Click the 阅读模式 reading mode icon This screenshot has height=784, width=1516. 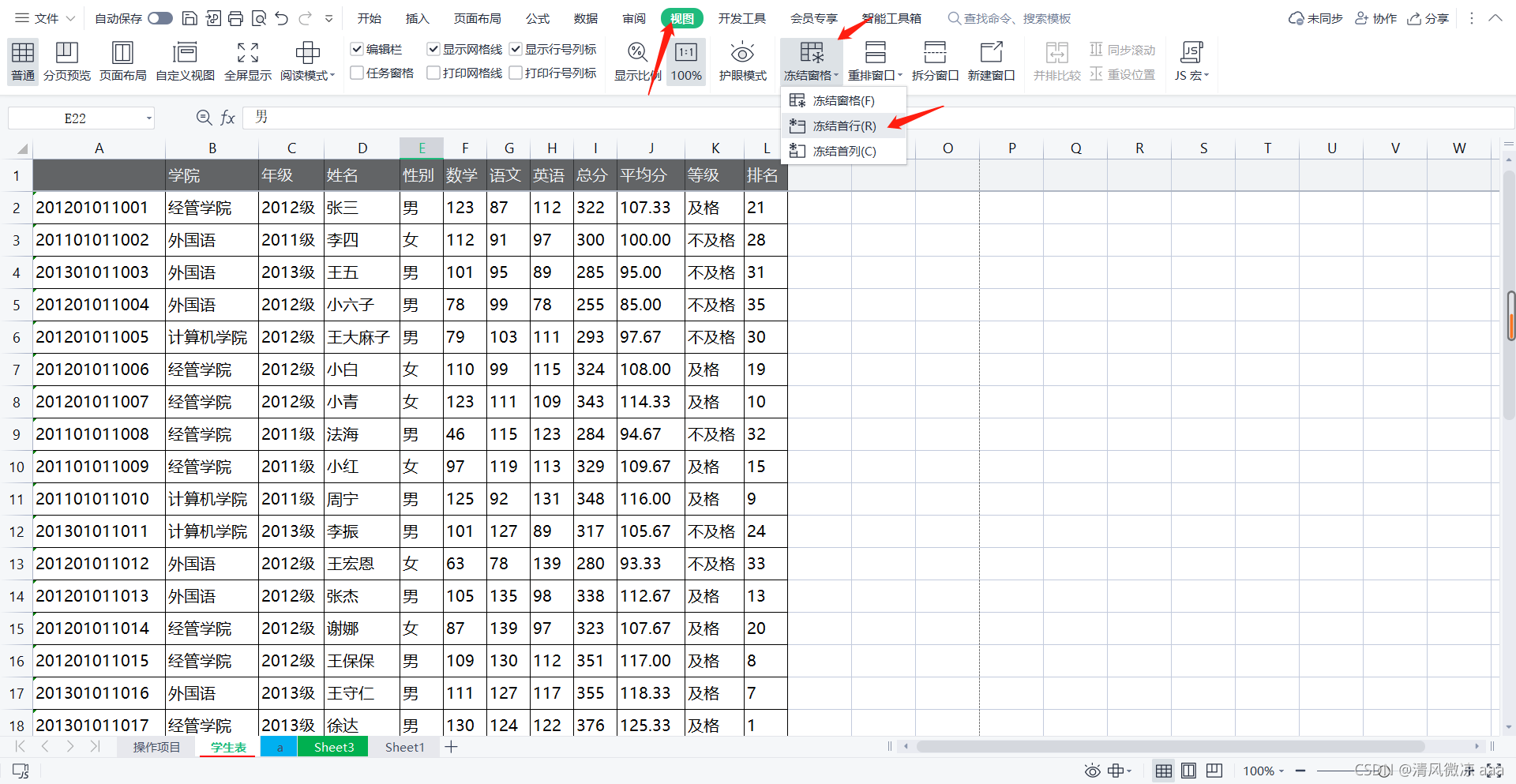tap(307, 53)
